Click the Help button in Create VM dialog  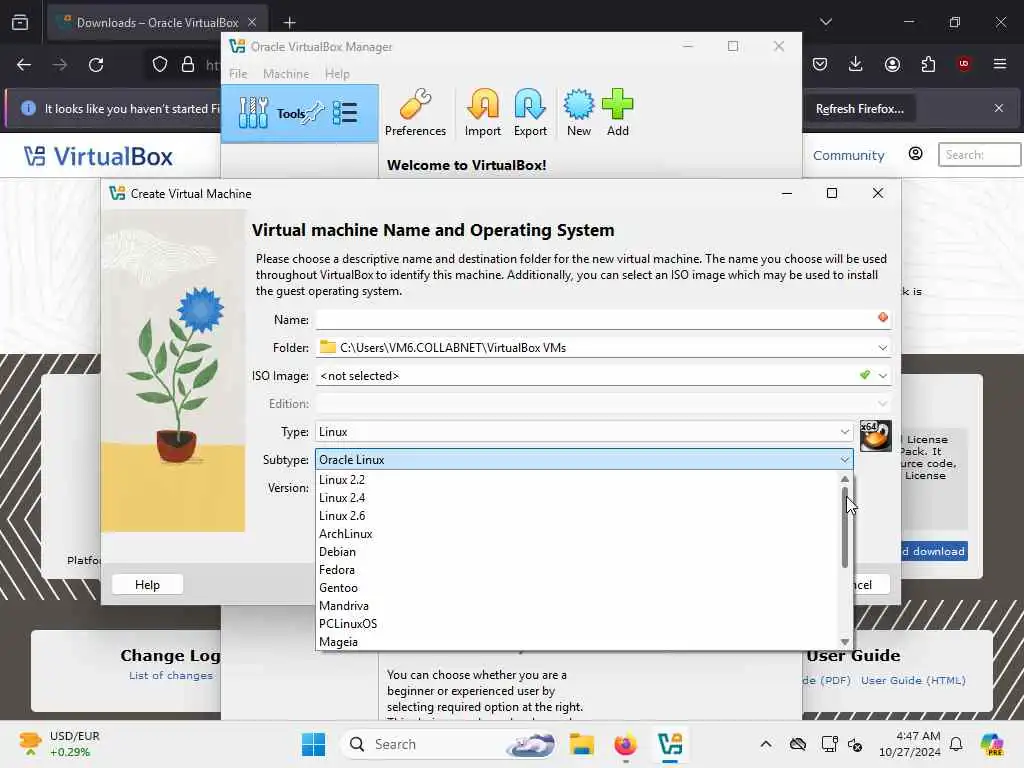click(147, 584)
